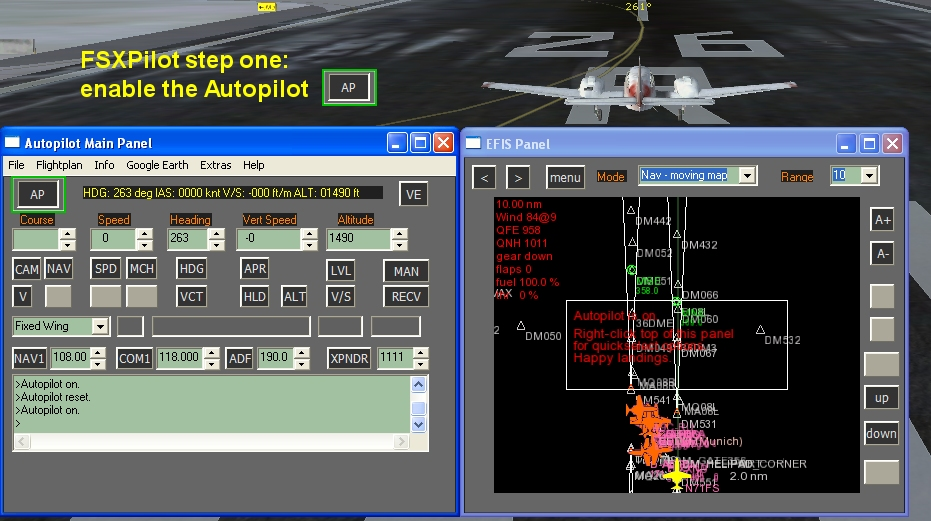This screenshot has height=521, width=931.
Task: Click the A+ button in EFIS Panel
Action: tap(882, 220)
